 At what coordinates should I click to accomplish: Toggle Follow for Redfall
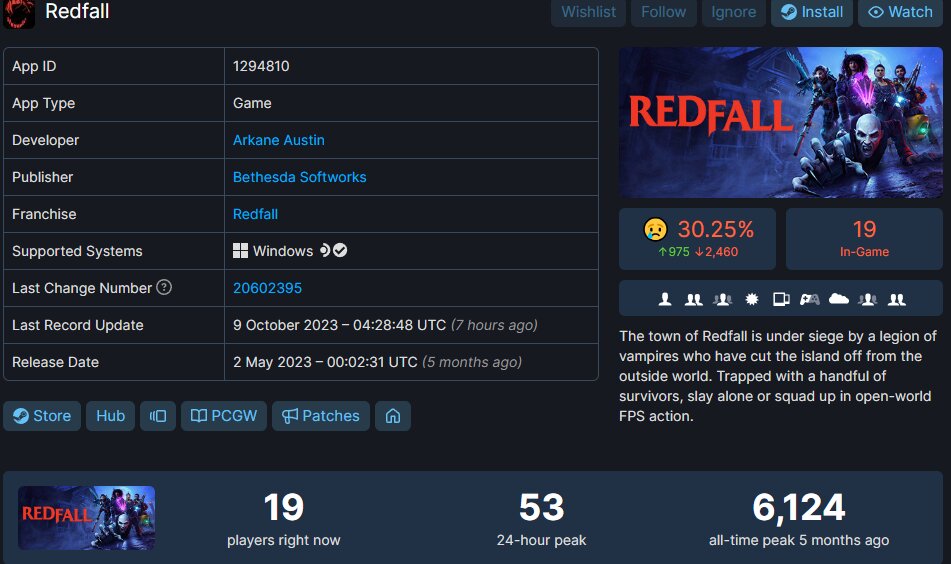point(664,12)
